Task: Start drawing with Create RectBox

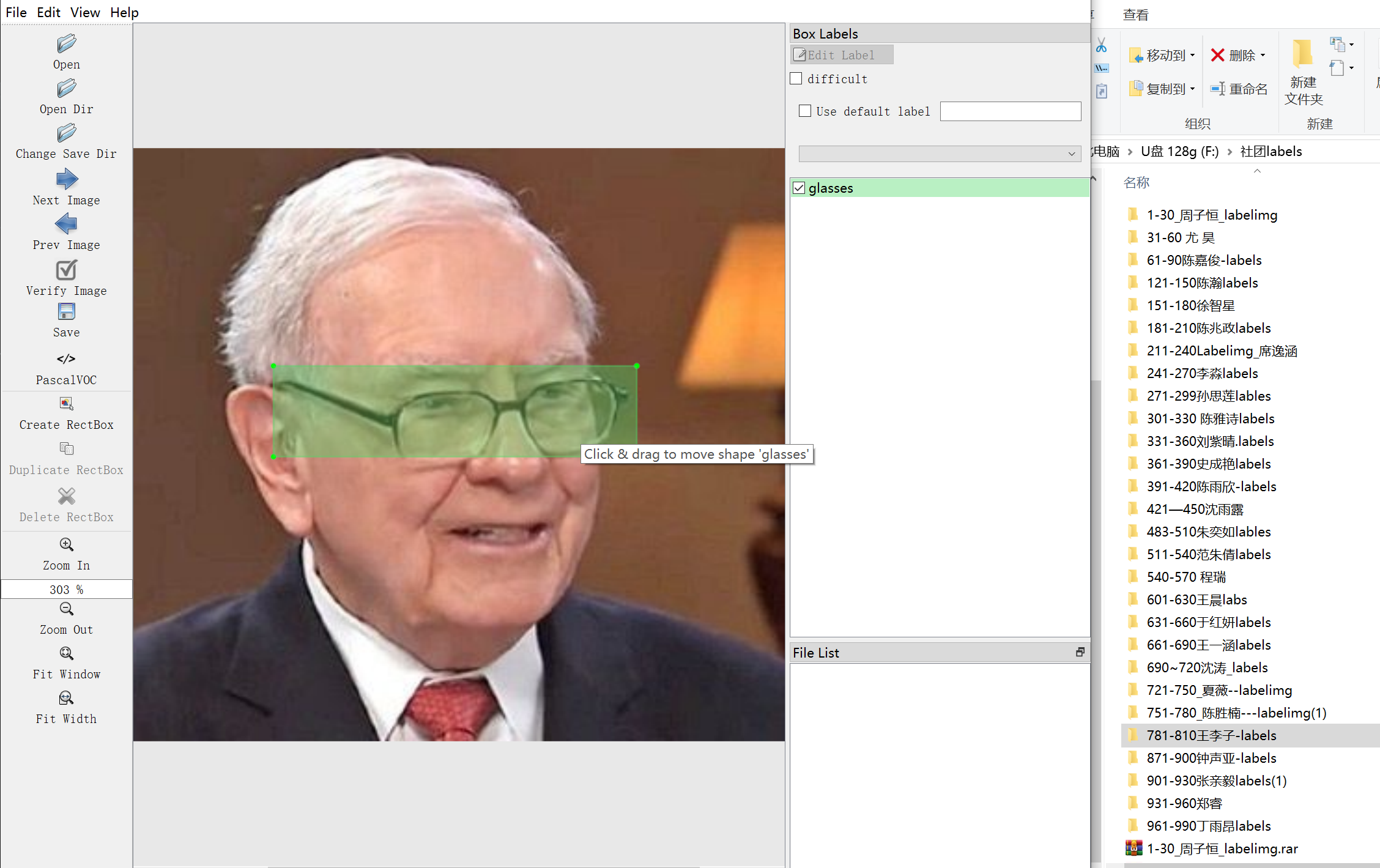Action: pyautogui.click(x=66, y=404)
